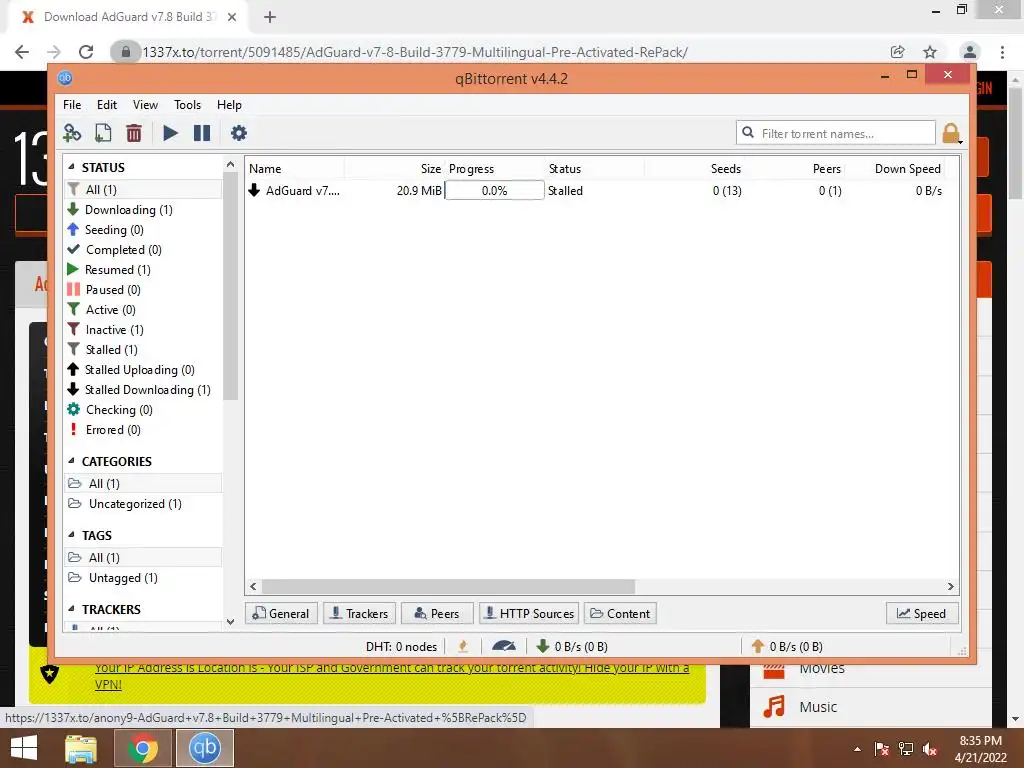The width and height of the screenshot is (1024, 768).
Task: Collapse the TRACKERS section
Action: (71, 608)
